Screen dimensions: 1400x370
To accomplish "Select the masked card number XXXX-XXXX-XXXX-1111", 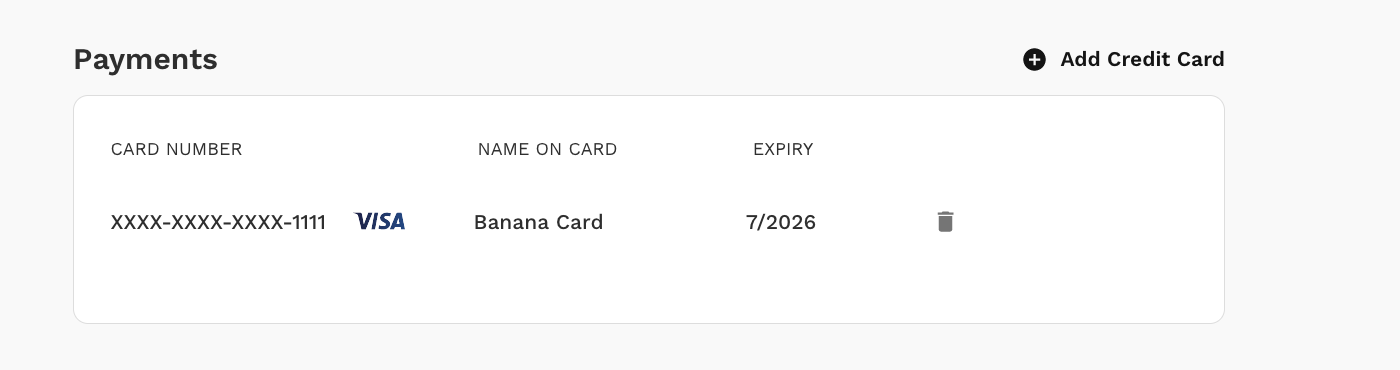I will [x=218, y=222].
